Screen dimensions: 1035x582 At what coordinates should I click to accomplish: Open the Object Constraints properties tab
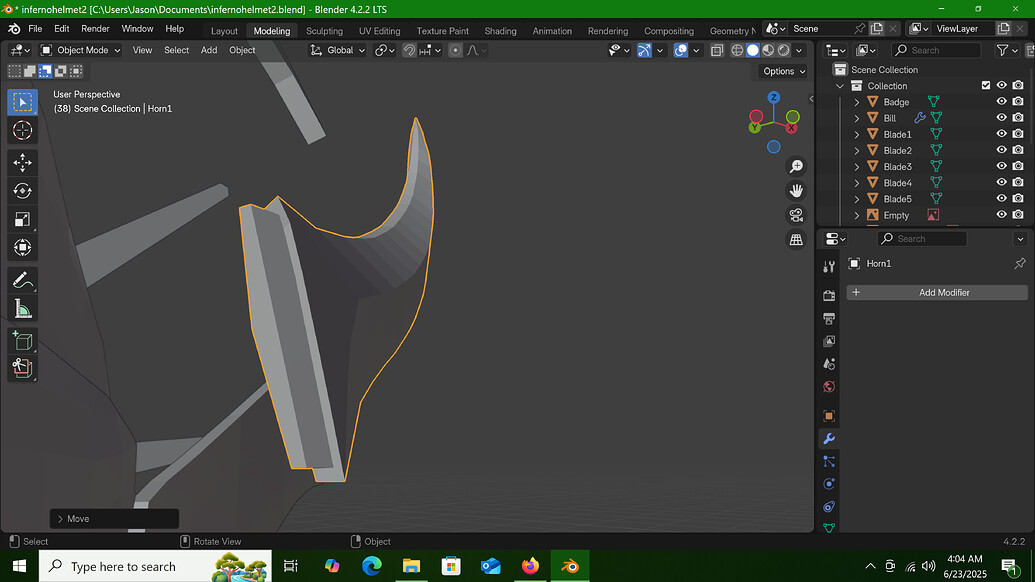(x=829, y=507)
